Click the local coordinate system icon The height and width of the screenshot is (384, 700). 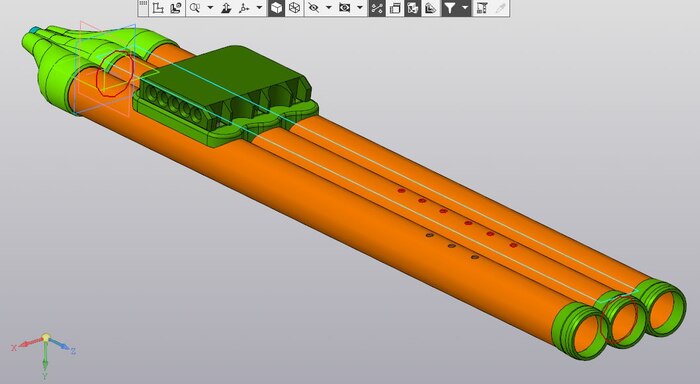point(176,8)
